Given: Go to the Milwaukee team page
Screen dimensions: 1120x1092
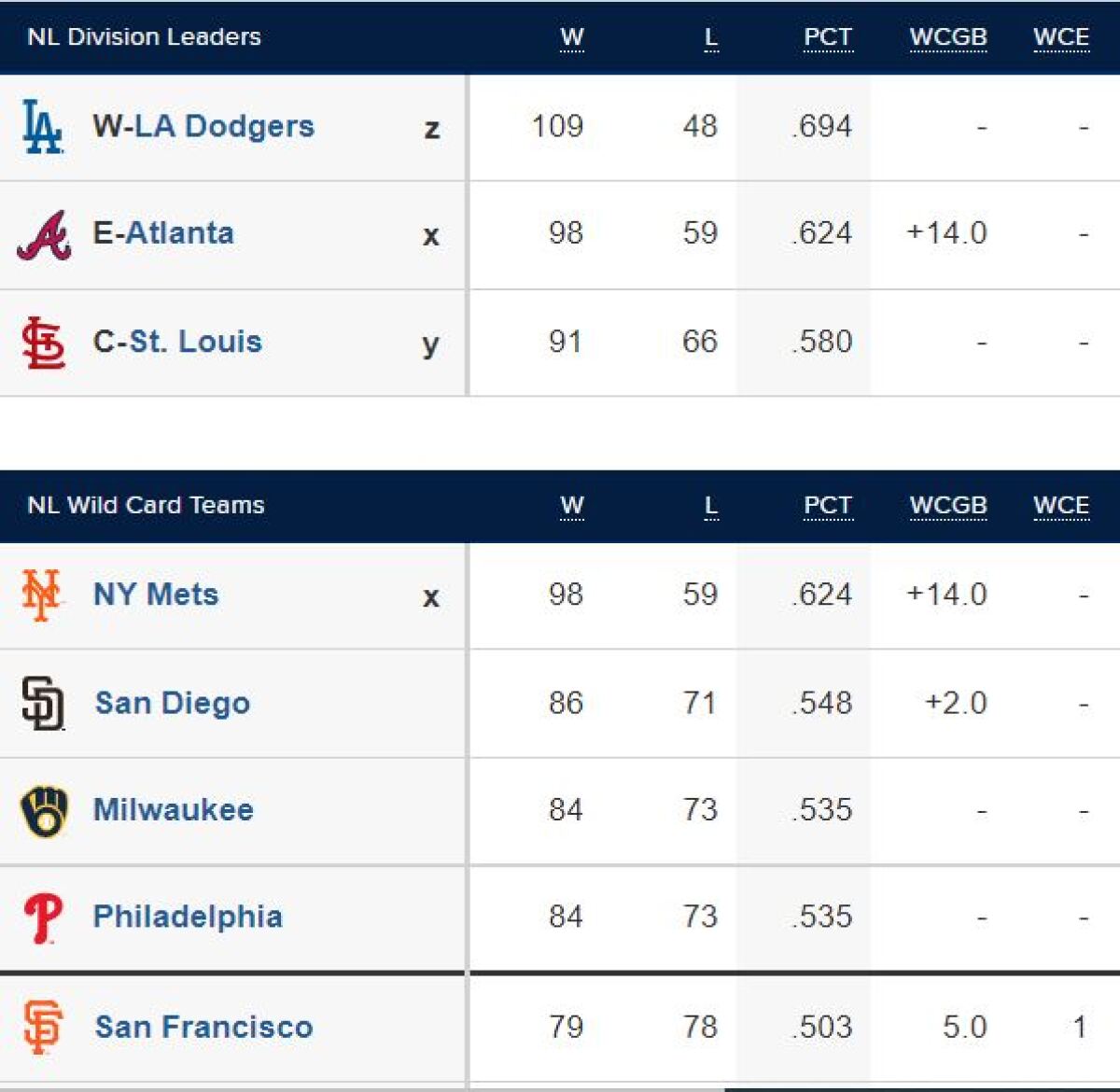Looking at the screenshot, I should pos(174,809).
